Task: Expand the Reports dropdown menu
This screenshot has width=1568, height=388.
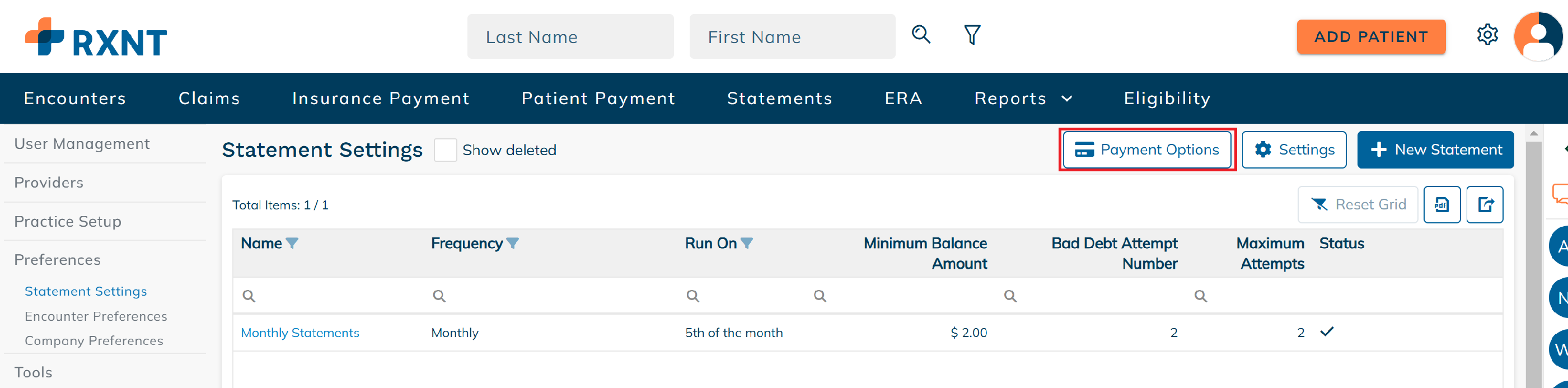Action: [x=1023, y=99]
